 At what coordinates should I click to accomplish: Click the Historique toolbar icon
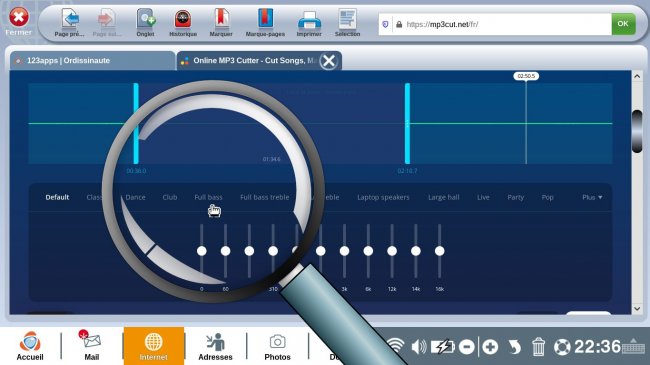click(x=183, y=19)
